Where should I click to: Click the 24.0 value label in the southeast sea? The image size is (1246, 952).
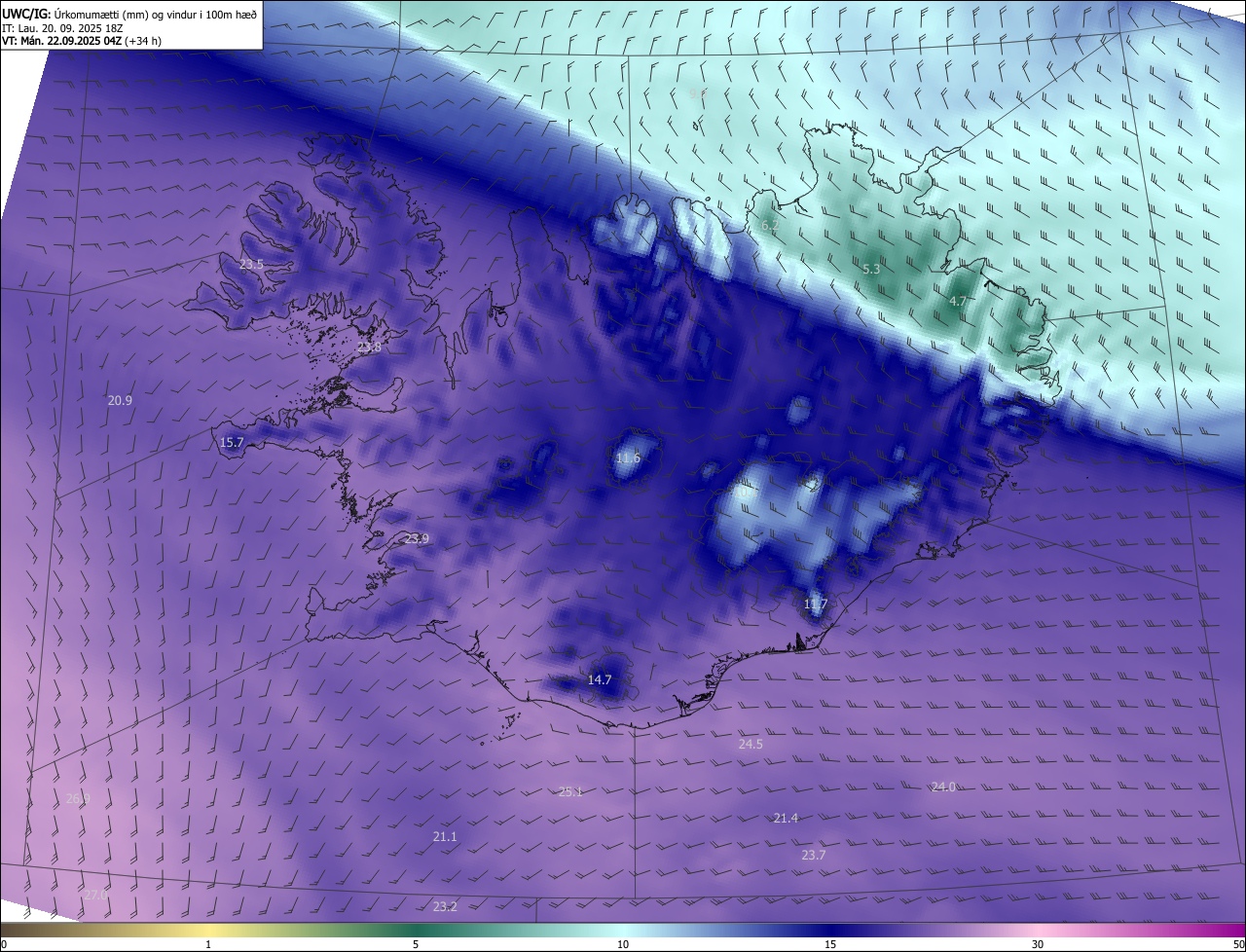[943, 787]
